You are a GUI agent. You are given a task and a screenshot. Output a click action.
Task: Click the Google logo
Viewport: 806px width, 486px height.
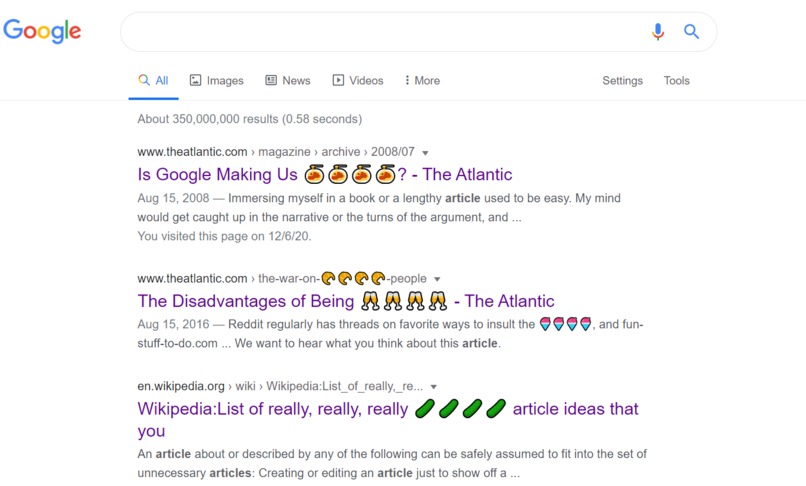pyautogui.click(x=42, y=31)
